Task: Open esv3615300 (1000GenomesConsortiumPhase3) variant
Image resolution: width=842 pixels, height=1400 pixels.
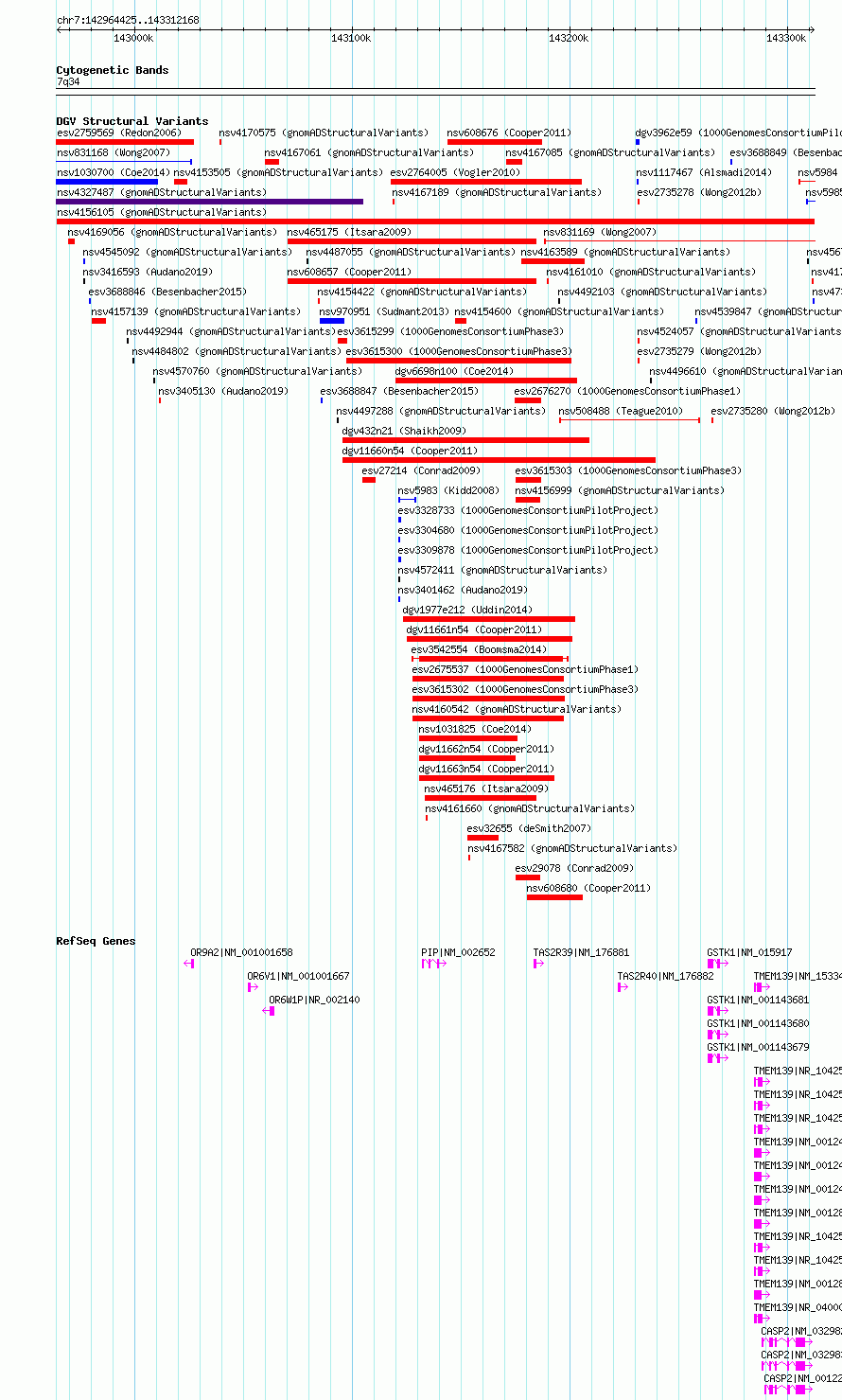Action: click(459, 352)
